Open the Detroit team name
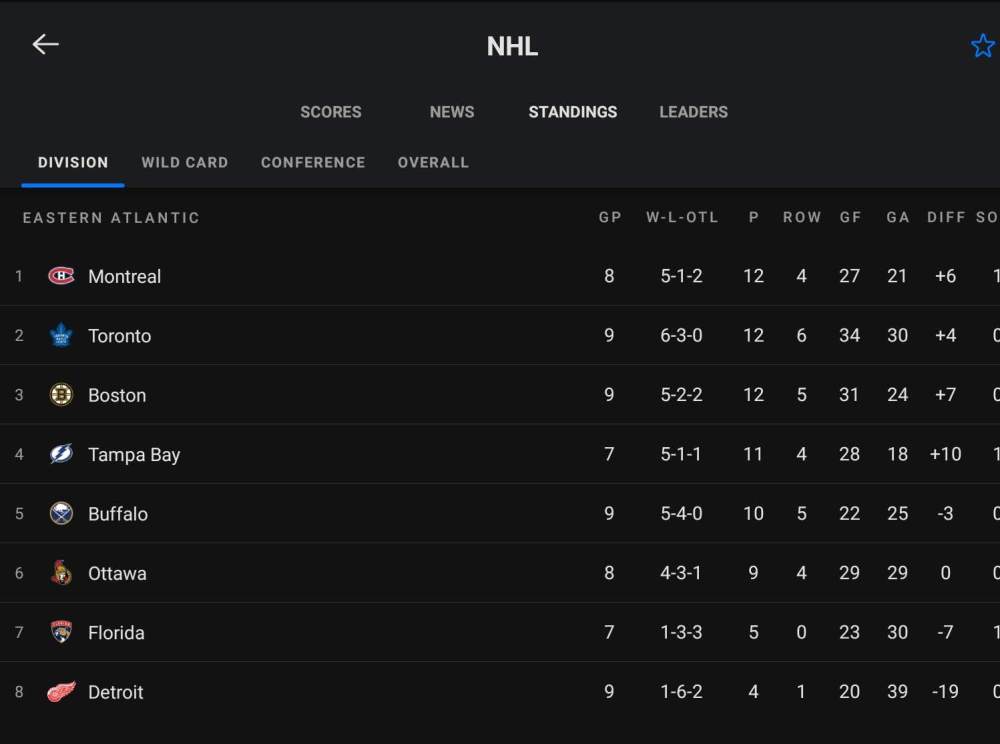The height and width of the screenshot is (744, 1000). point(115,692)
